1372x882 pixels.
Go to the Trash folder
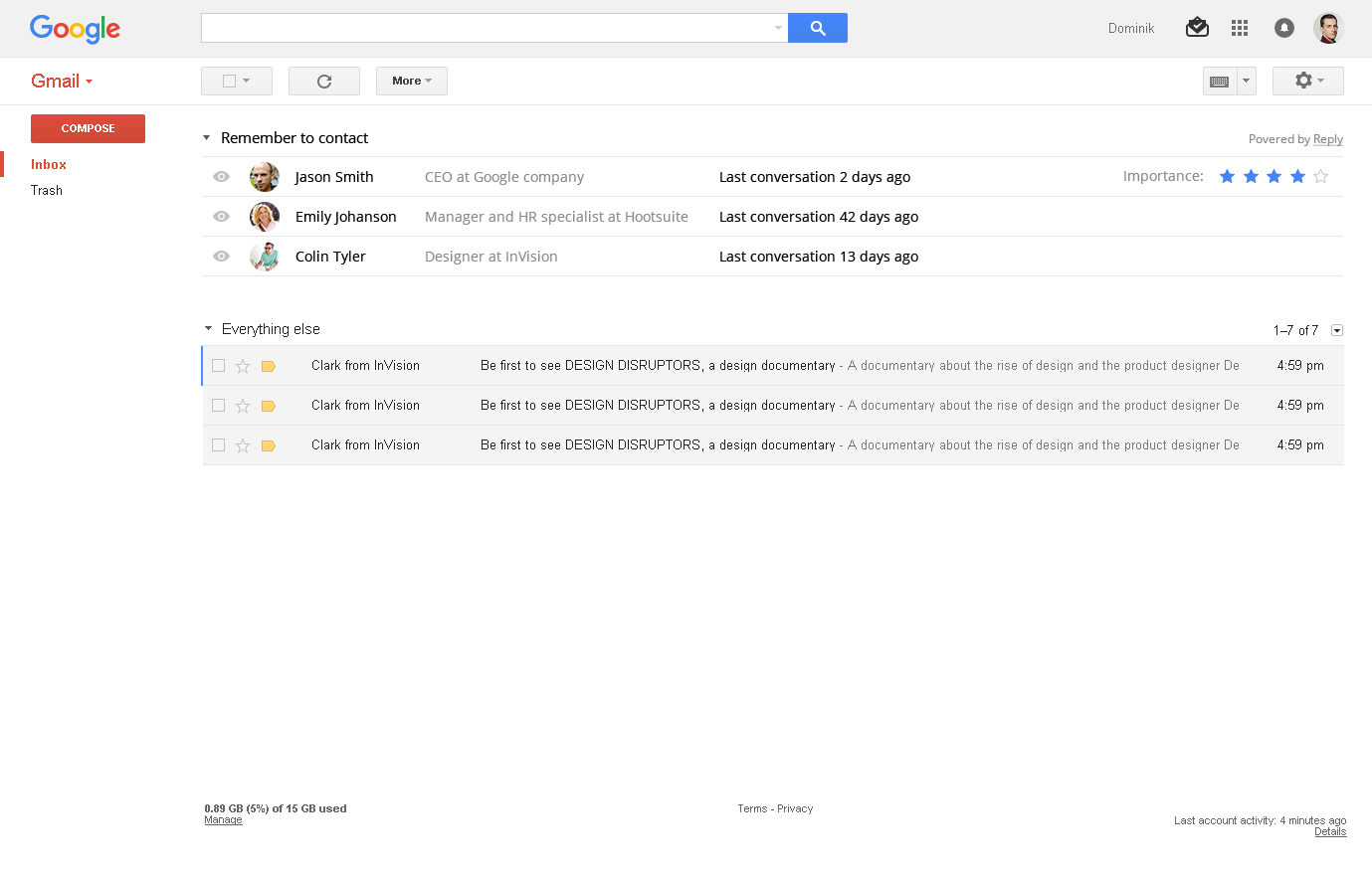pos(47,191)
